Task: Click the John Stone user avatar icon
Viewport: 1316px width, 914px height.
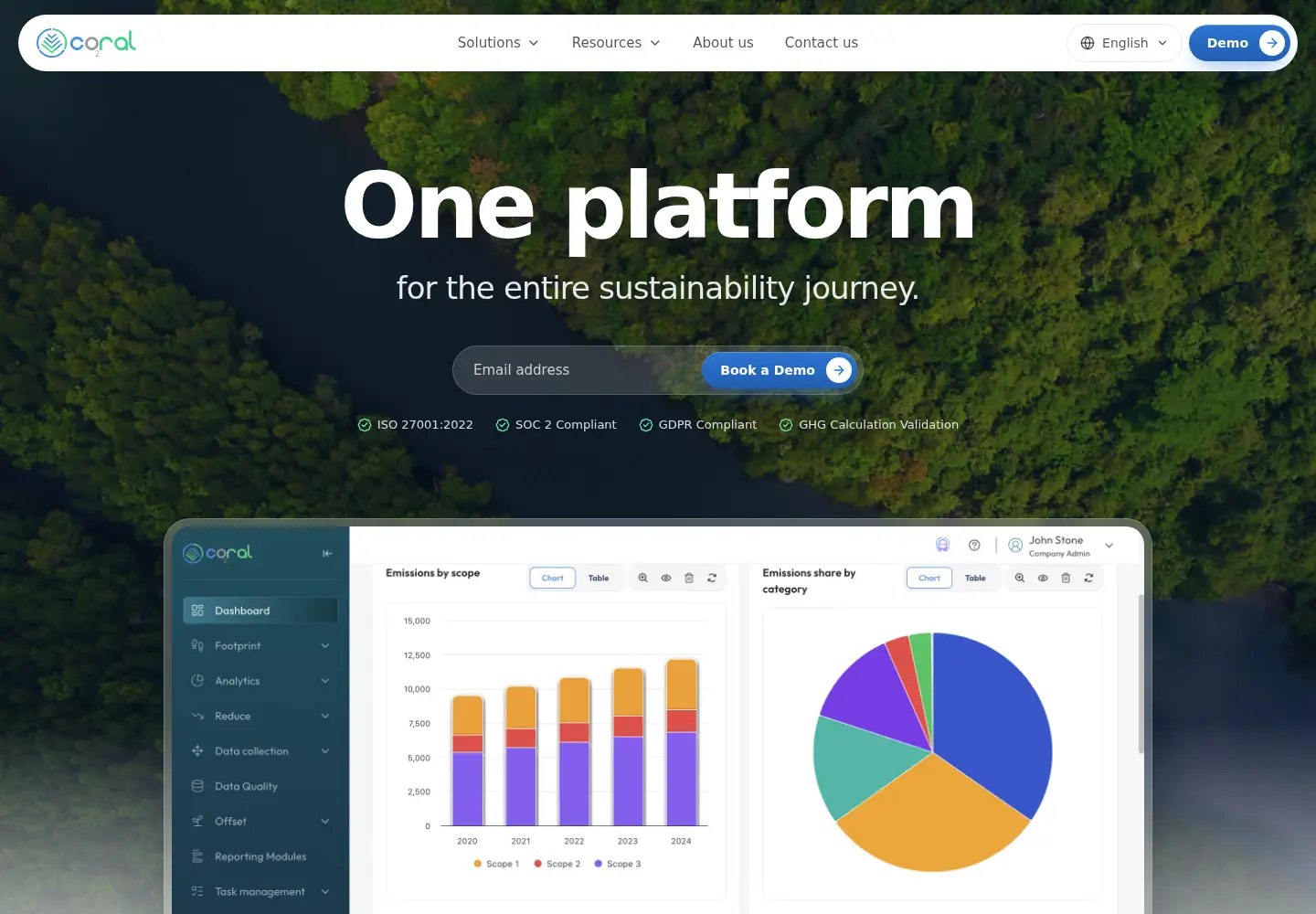Action: [1015, 545]
